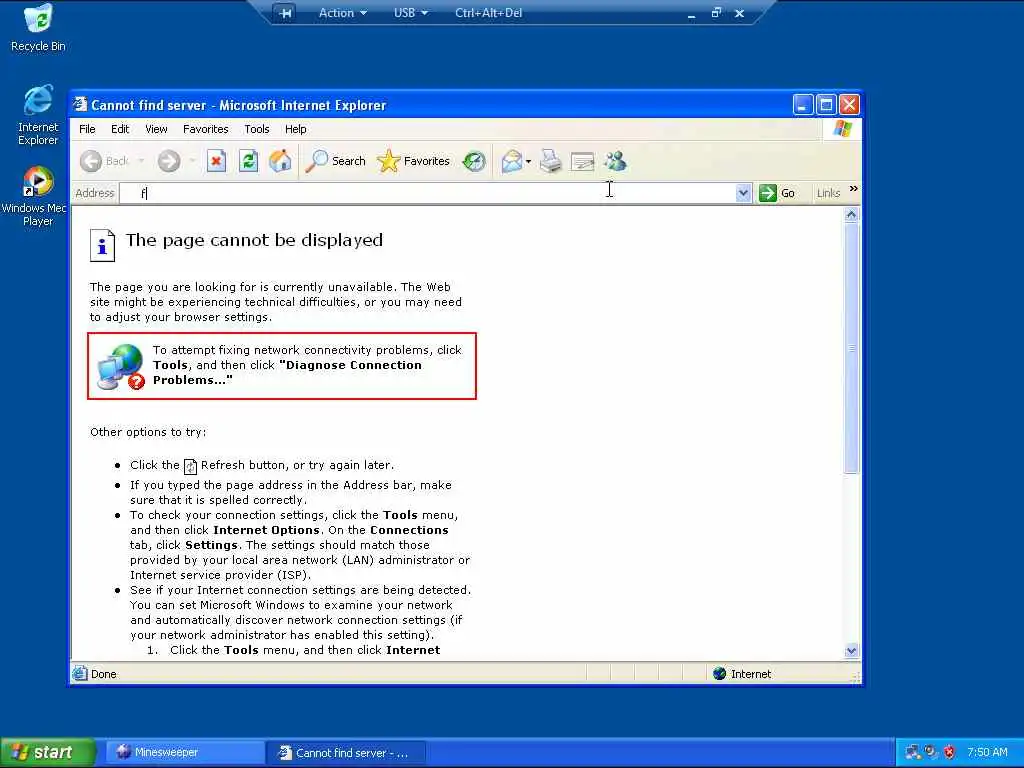Viewport: 1024px width, 768px height.
Task: Open the Messenger people icon
Action: click(x=615, y=161)
